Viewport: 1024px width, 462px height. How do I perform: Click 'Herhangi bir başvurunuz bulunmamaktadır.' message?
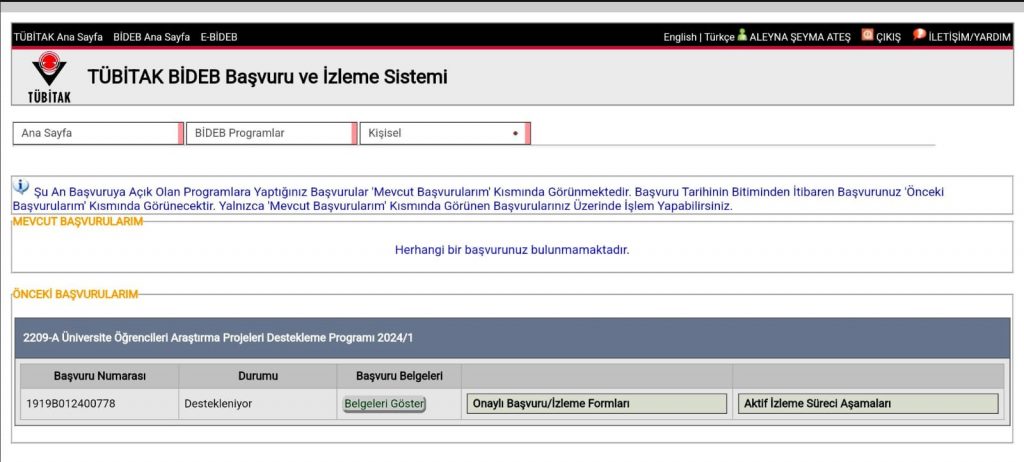512,250
